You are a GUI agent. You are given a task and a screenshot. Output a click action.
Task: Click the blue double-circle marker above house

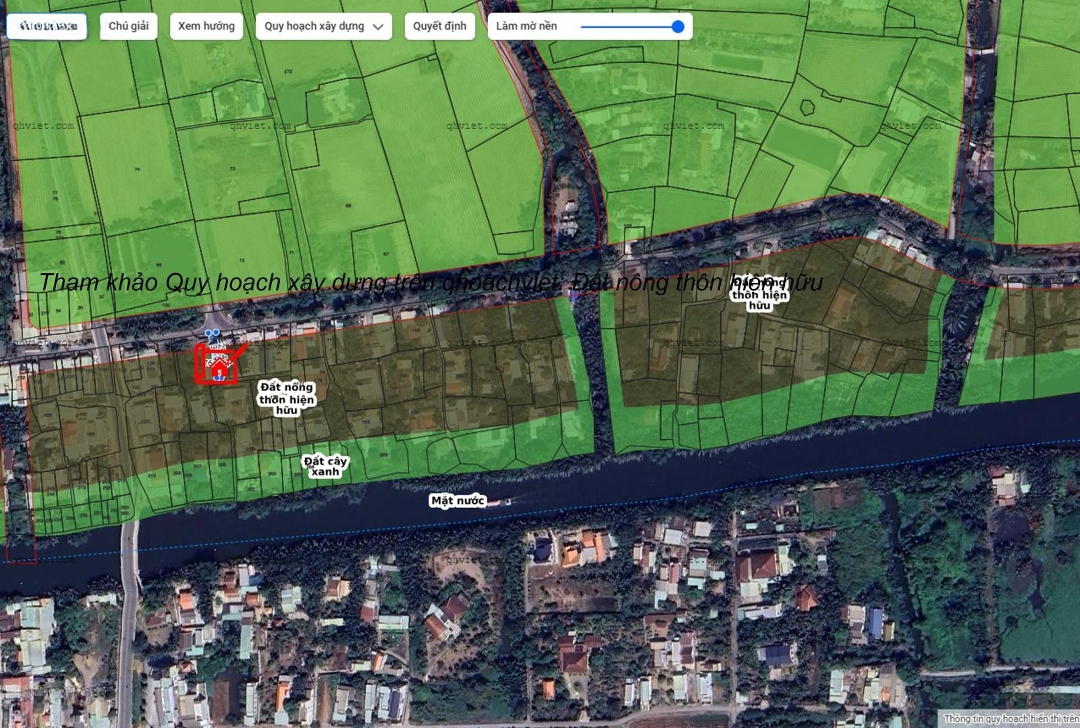pos(211,333)
